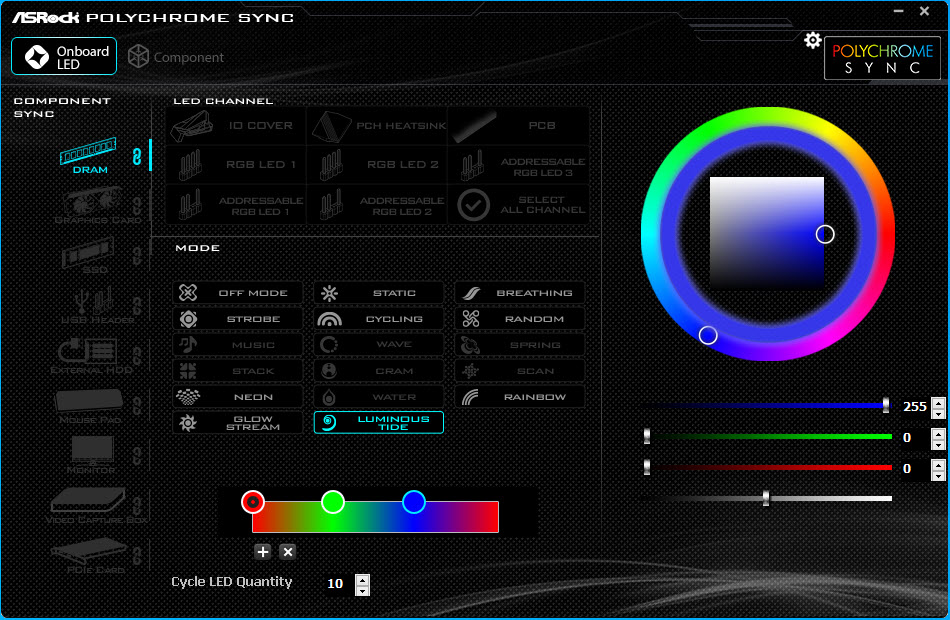Switch to the Component tab
This screenshot has width=950, height=620.
pyautogui.click(x=176, y=57)
